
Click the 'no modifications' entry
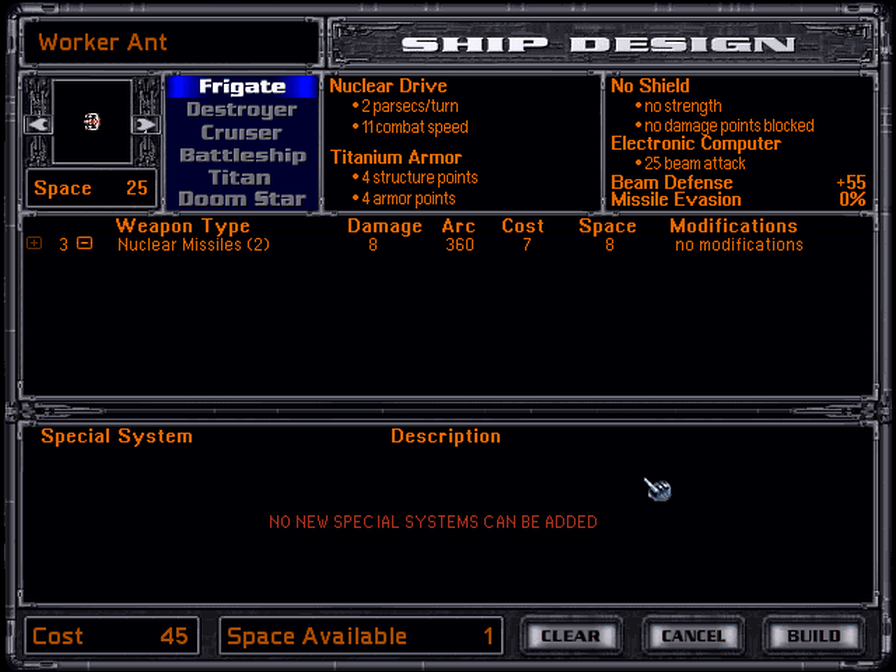click(739, 245)
